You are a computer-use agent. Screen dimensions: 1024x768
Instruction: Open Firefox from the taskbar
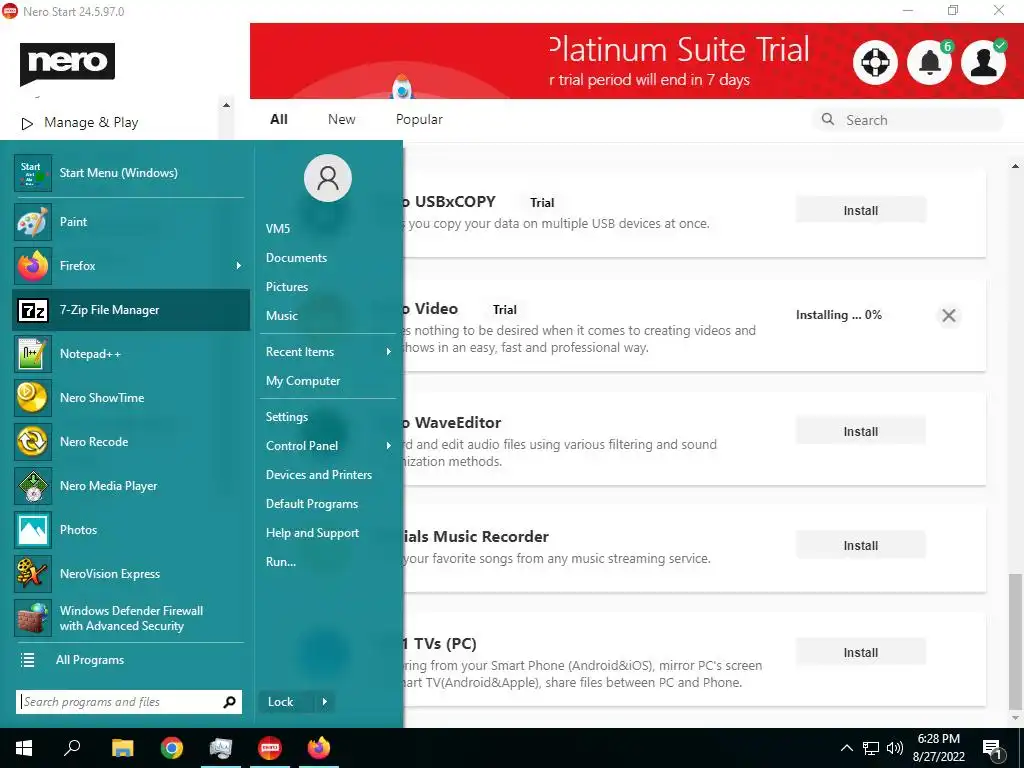coord(319,748)
